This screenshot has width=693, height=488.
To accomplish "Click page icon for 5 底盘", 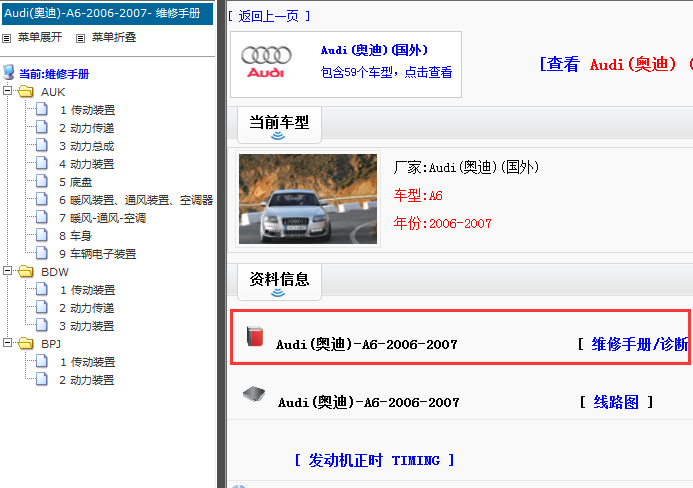I will tap(42, 181).
